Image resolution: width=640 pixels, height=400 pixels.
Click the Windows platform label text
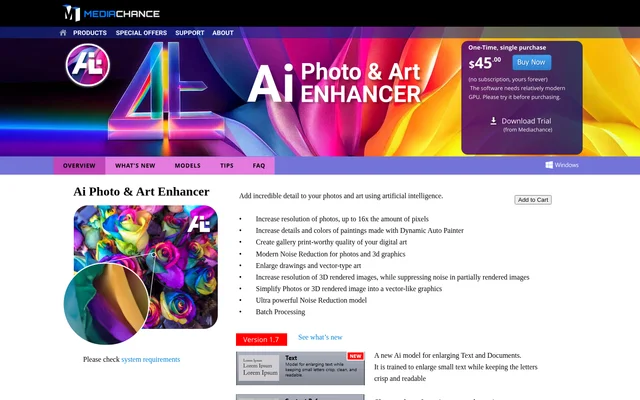(567, 165)
